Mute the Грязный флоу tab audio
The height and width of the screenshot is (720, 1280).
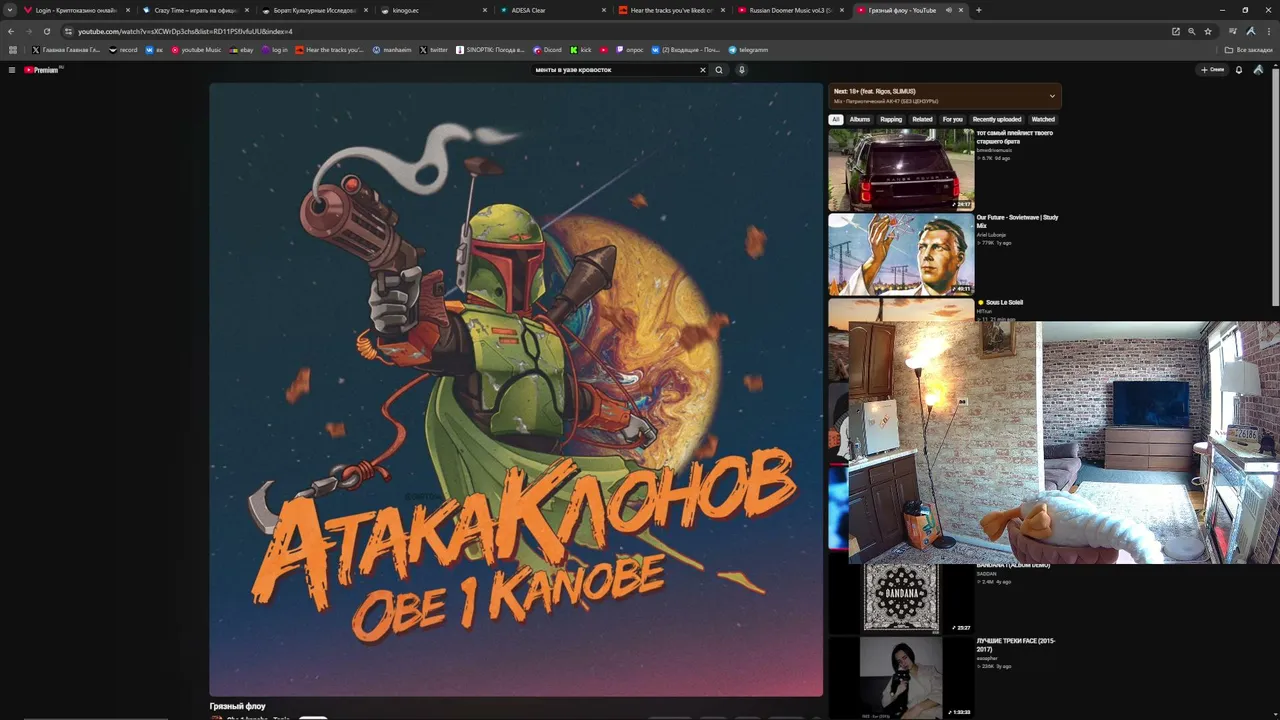pos(948,10)
